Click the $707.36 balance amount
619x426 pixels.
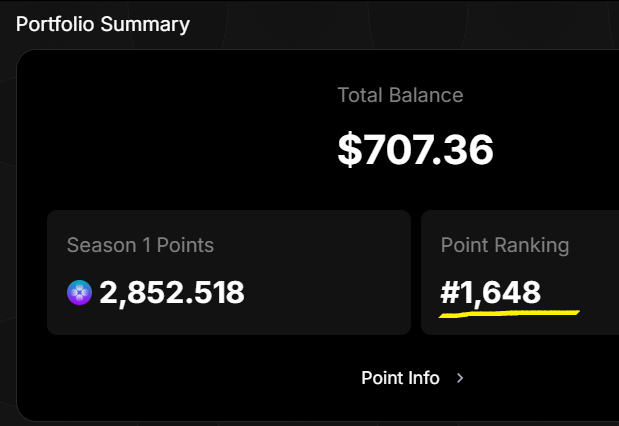pyautogui.click(x=415, y=150)
